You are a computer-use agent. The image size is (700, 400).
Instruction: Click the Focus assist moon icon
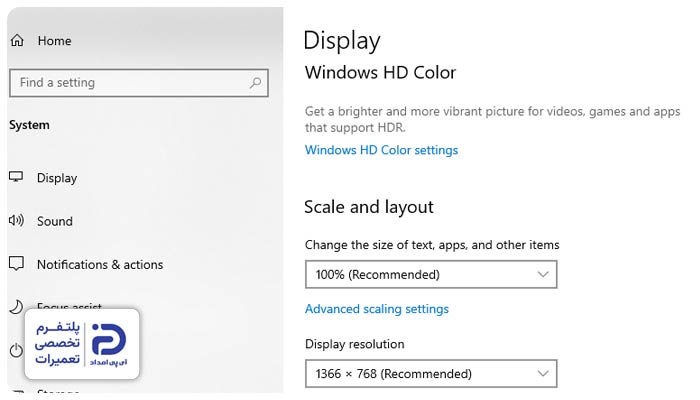point(16,307)
